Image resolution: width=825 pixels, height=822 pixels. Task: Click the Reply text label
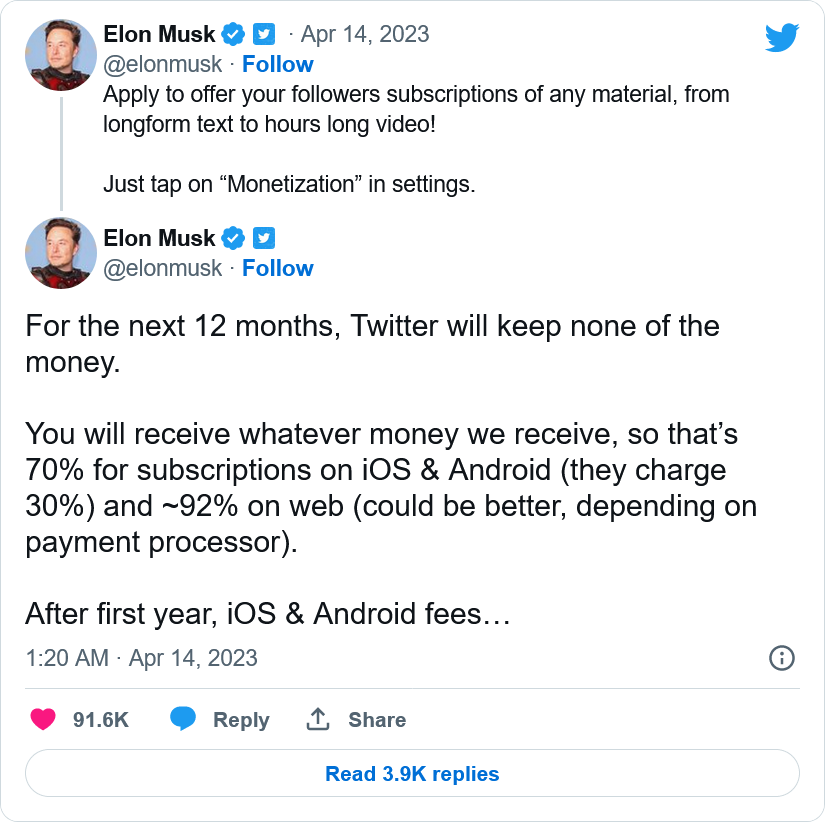click(x=241, y=720)
